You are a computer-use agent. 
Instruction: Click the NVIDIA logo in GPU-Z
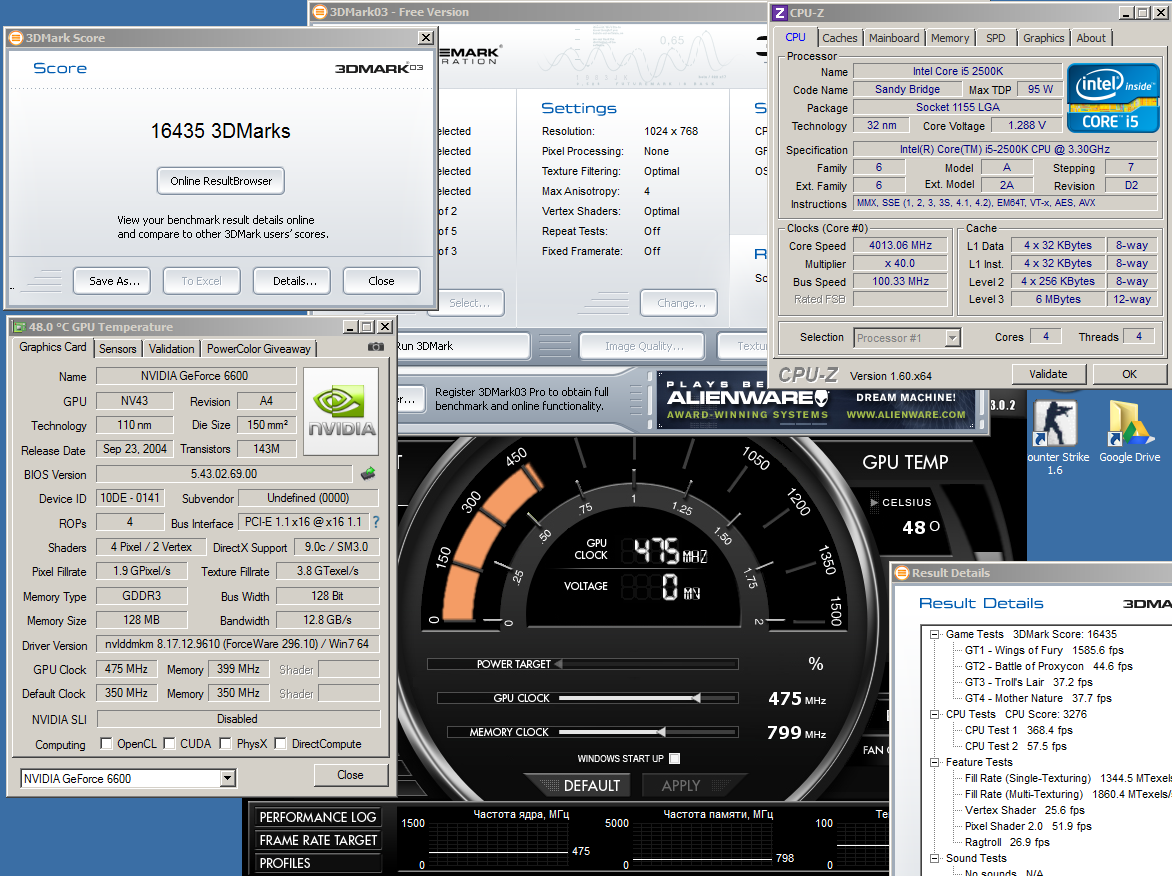[342, 412]
